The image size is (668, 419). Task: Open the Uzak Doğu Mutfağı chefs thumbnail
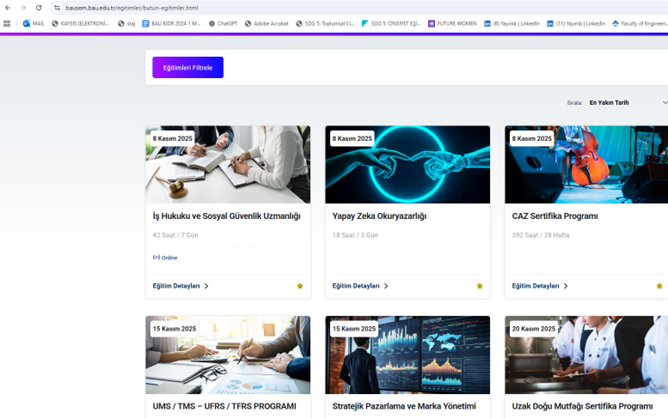(x=586, y=355)
